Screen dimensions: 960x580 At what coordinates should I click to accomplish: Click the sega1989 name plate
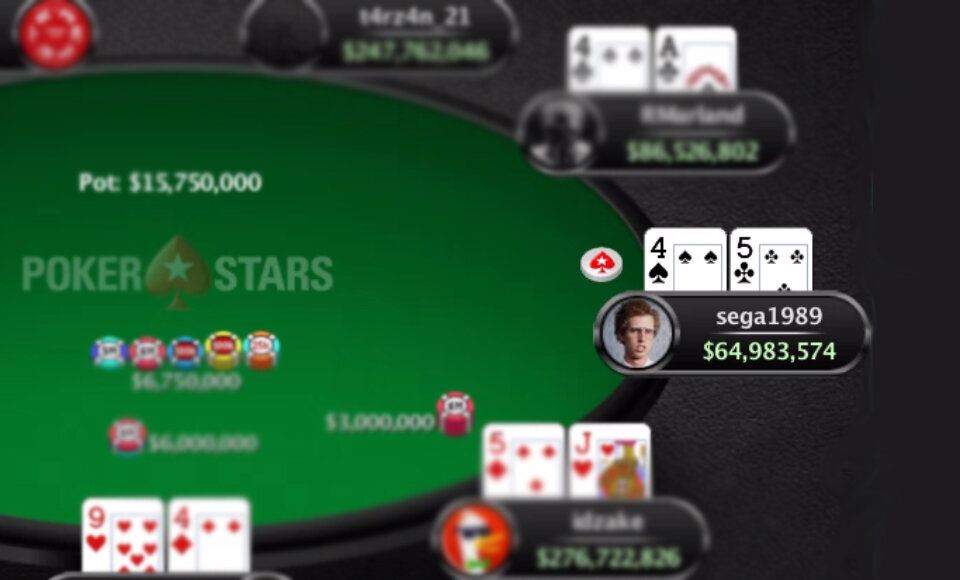click(733, 333)
